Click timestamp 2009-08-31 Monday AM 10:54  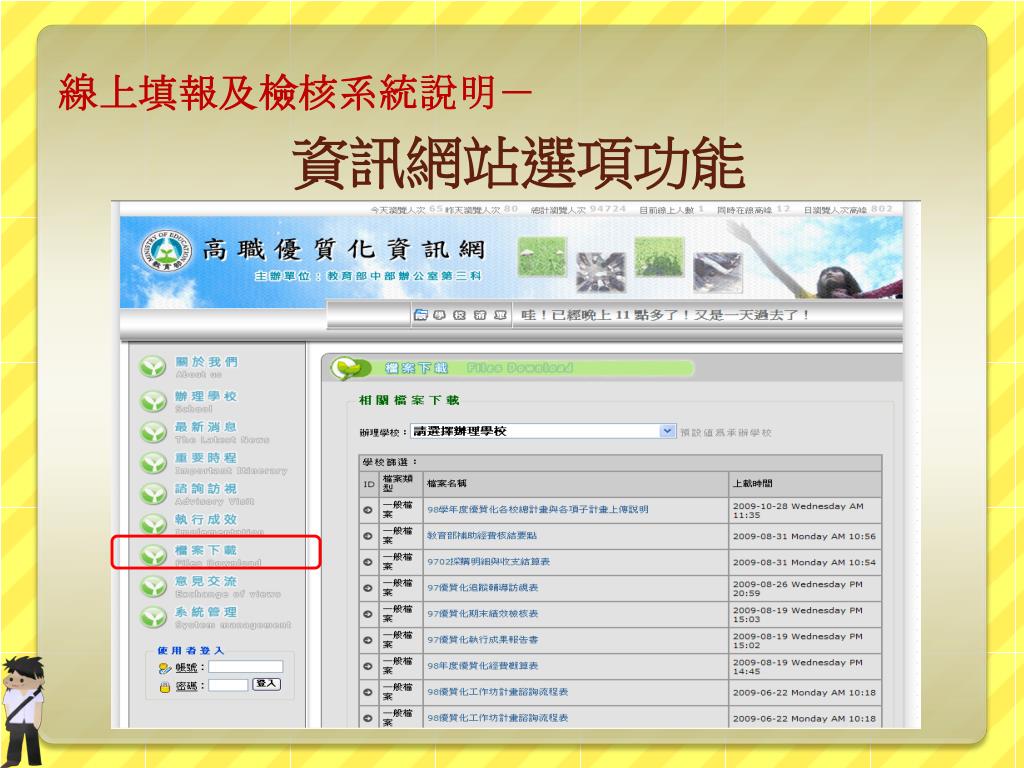(x=804, y=562)
